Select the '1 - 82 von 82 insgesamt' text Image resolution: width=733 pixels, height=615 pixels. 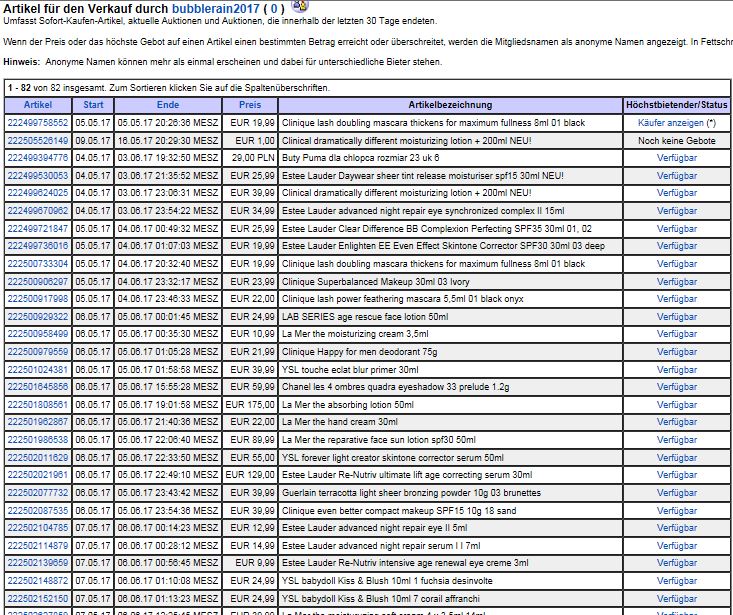point(57,88)
